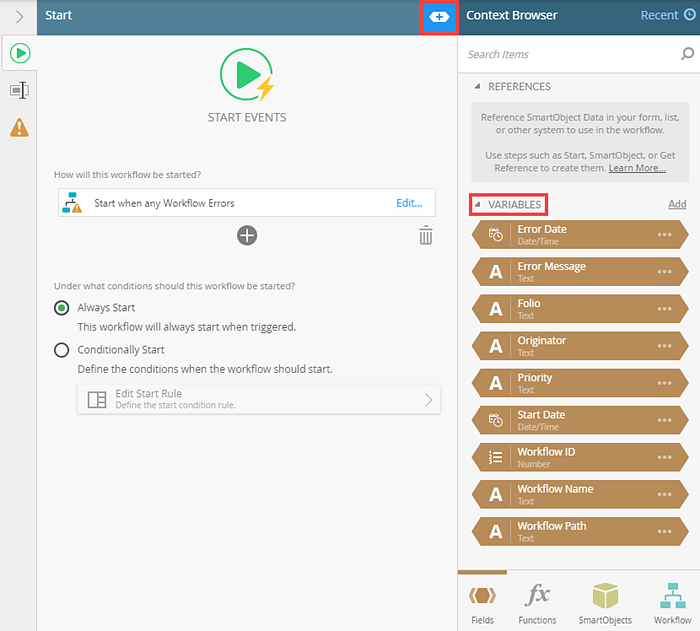This screenshot has height=631, width=700.
Task: Delete the start event with trash icon
Action: click(425, 235)
